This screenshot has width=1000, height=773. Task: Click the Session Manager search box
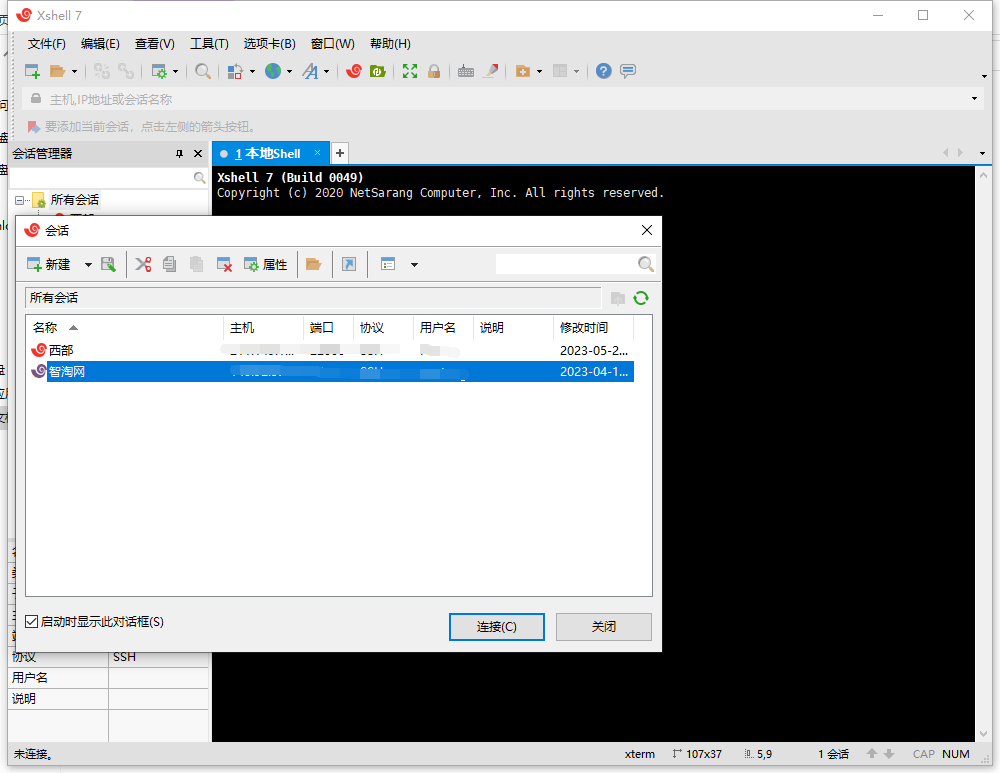[x=101, y=177]
